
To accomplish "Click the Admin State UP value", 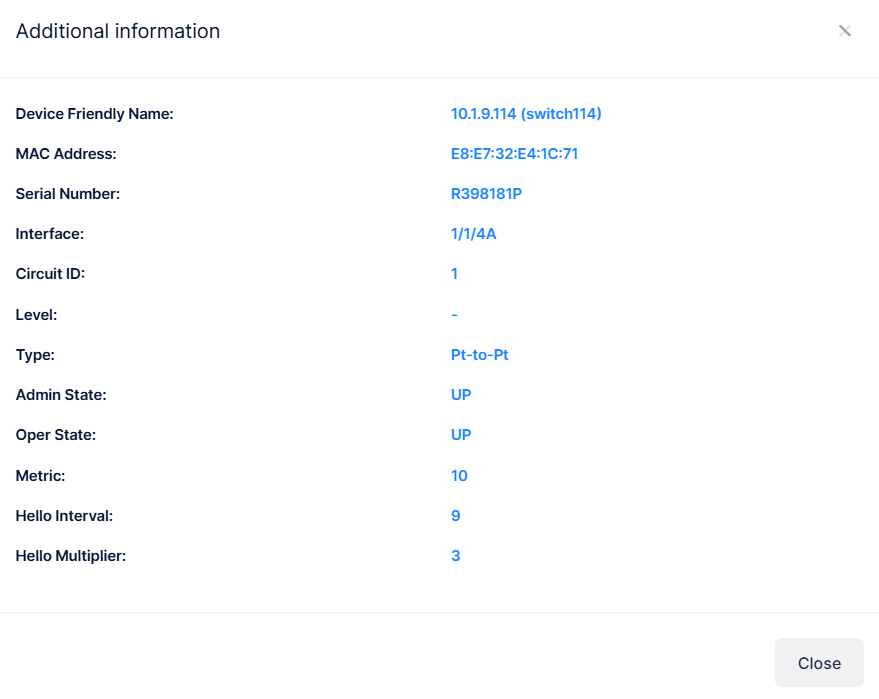I will coord(461,394).
